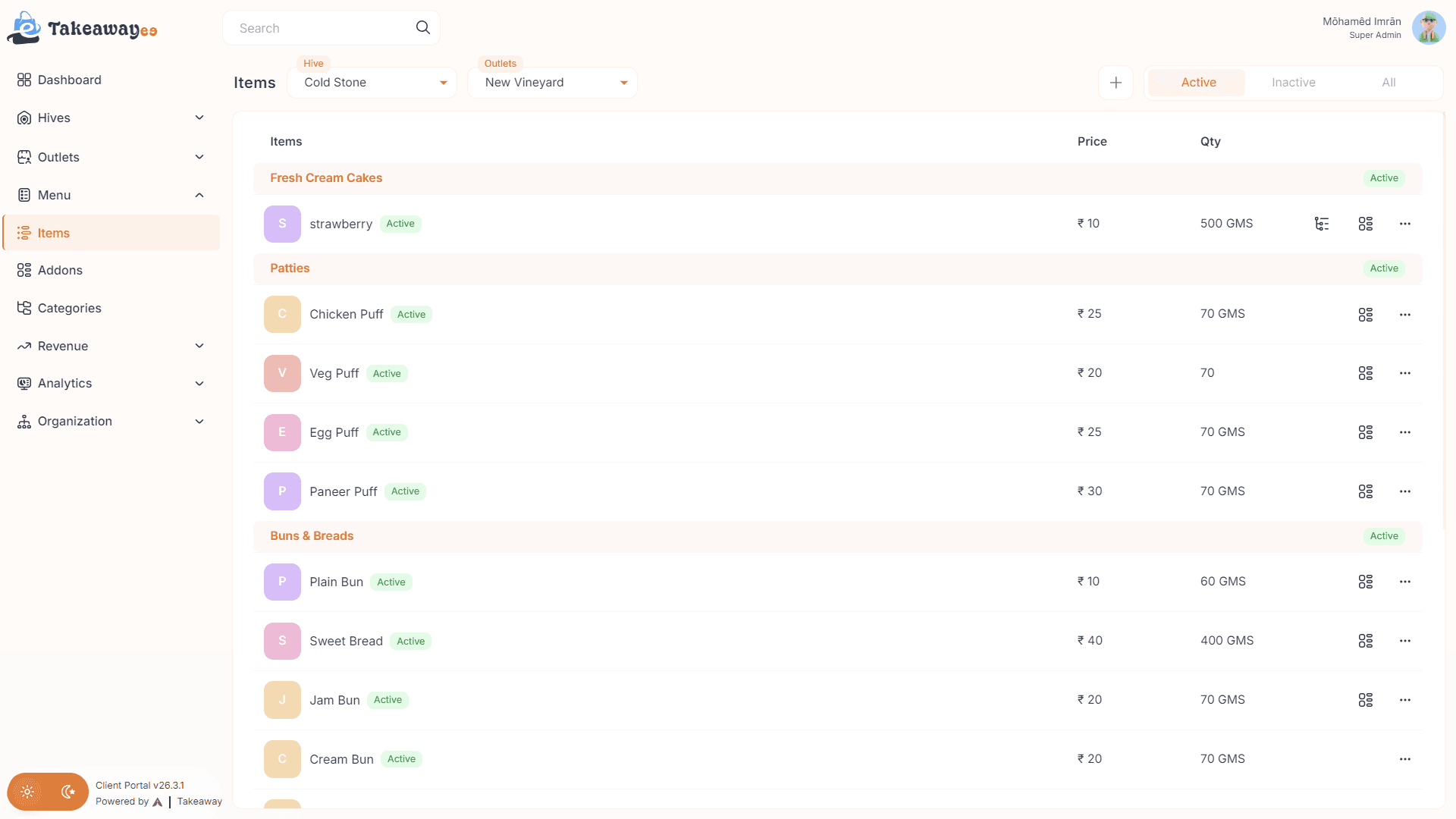Toggle Patties category Active badge

click(x=1384, y=268)
